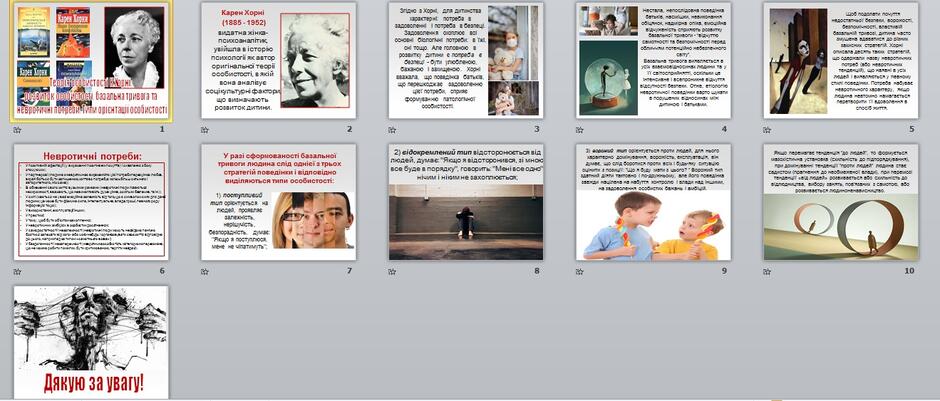Image resolution: width=940 pixels, height=401 pixels.
Task: Click the animation star icon under slide 9
Action: 580,272
